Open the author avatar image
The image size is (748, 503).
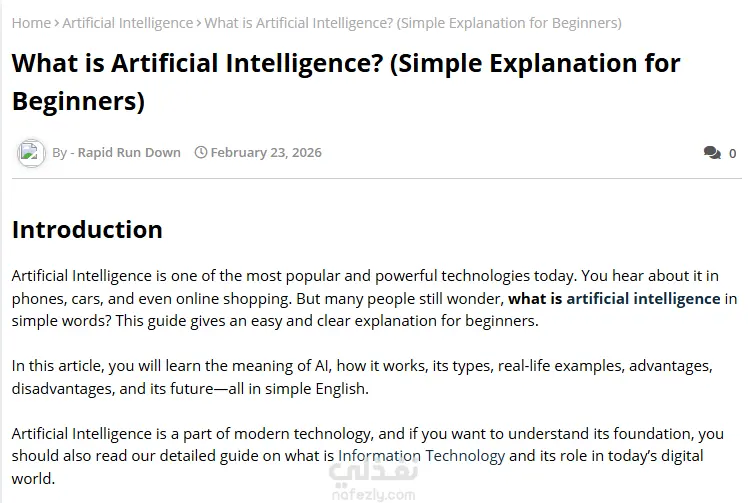coord(31,153)
